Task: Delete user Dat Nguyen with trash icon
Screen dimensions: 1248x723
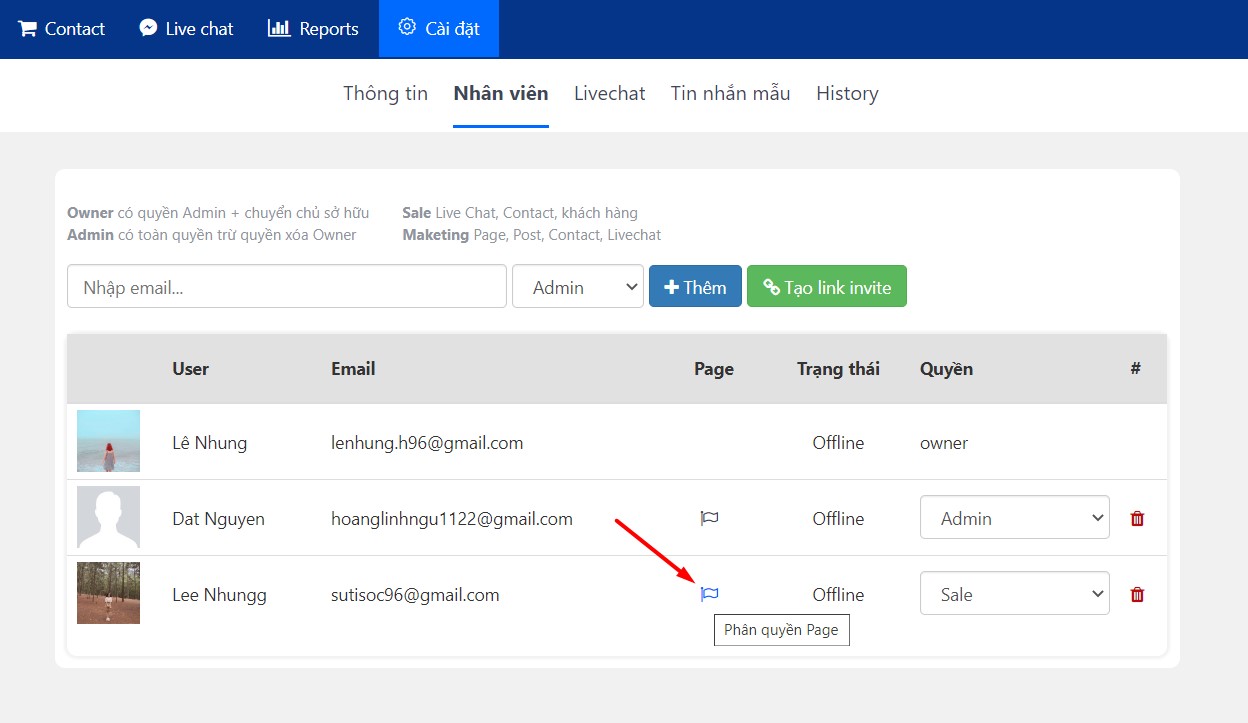Action: point(1137,518)
